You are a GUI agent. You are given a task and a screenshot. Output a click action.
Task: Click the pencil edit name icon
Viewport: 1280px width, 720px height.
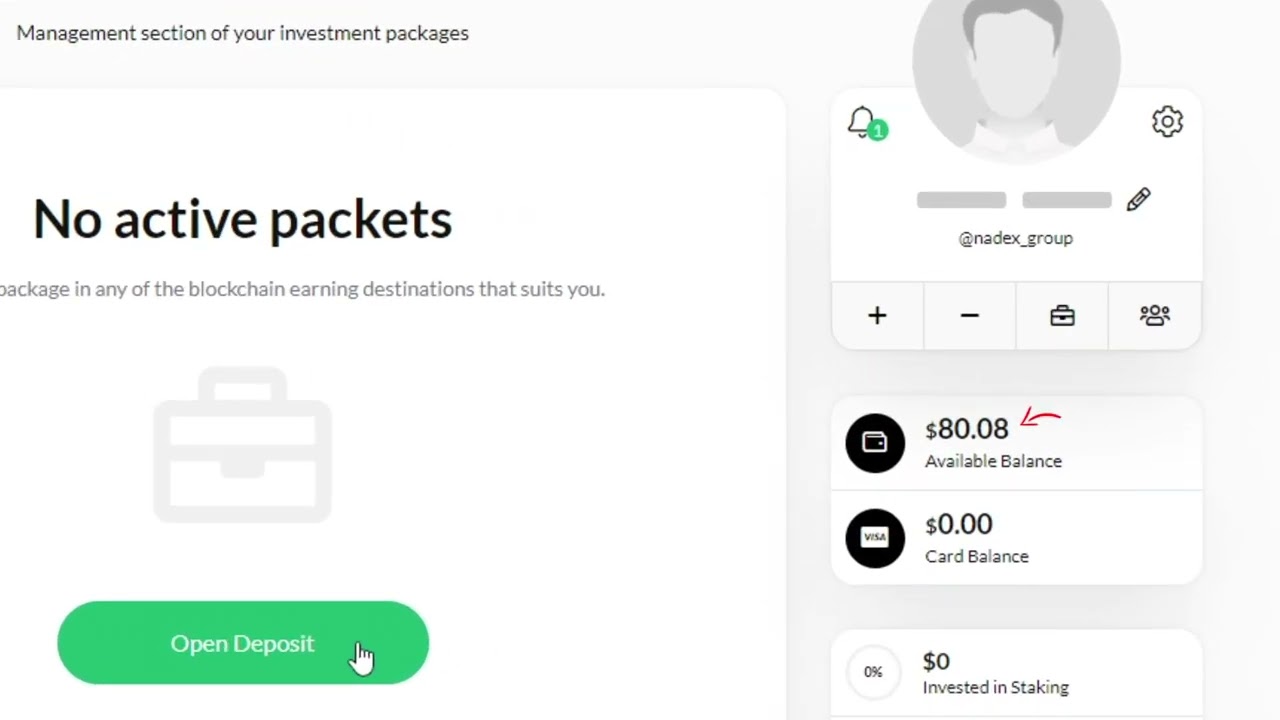click(1138, 200)
